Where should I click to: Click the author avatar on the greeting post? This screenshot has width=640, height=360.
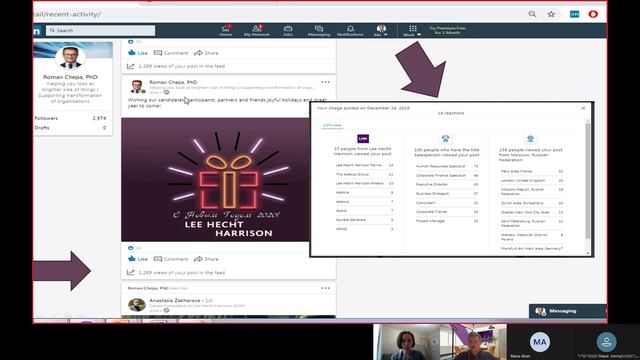click(136, 87)
